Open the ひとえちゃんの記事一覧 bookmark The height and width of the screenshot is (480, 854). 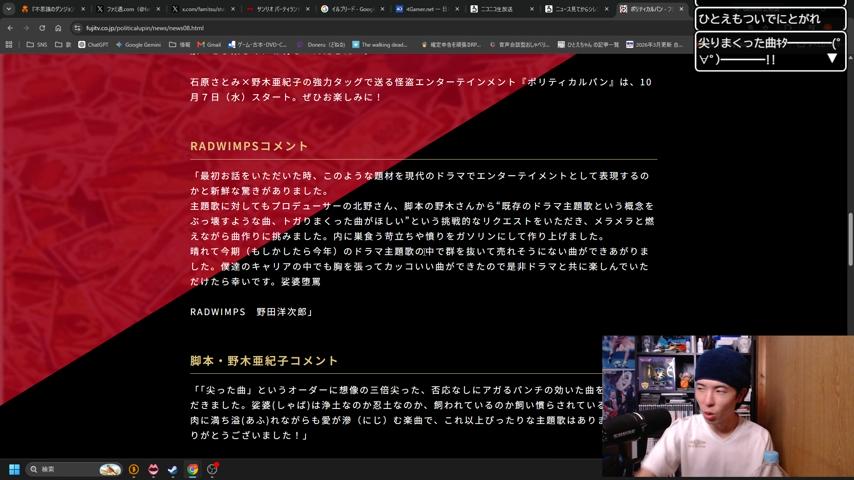pyautogui.click(x=588, y=45)
